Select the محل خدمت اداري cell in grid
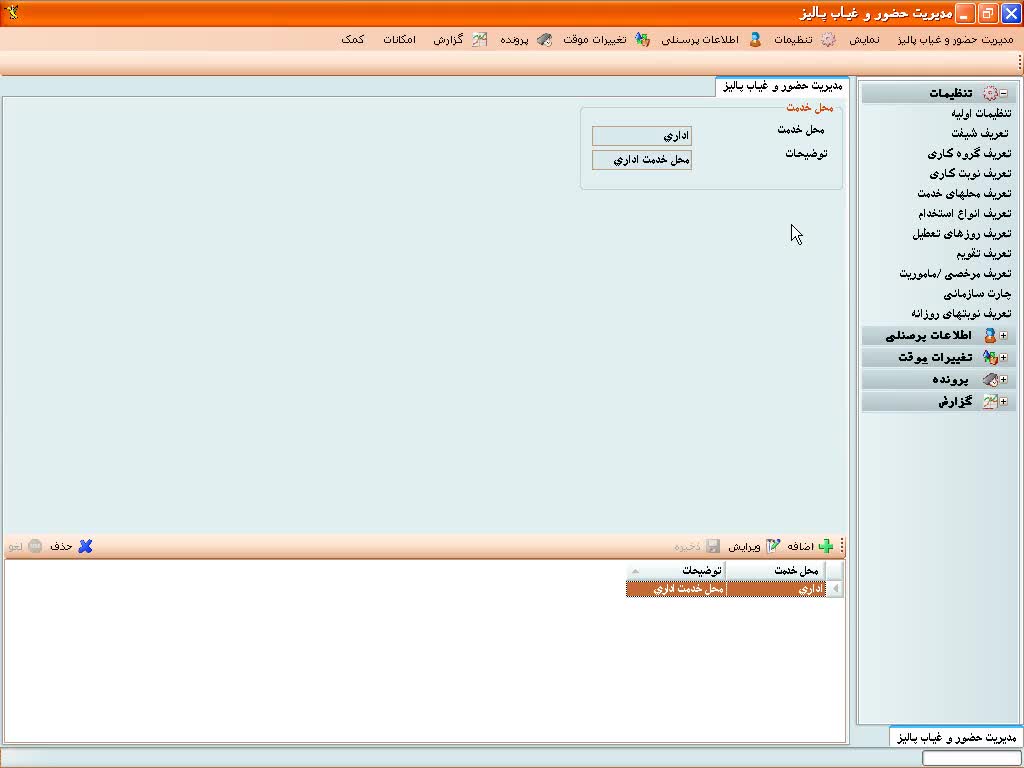 676,589
